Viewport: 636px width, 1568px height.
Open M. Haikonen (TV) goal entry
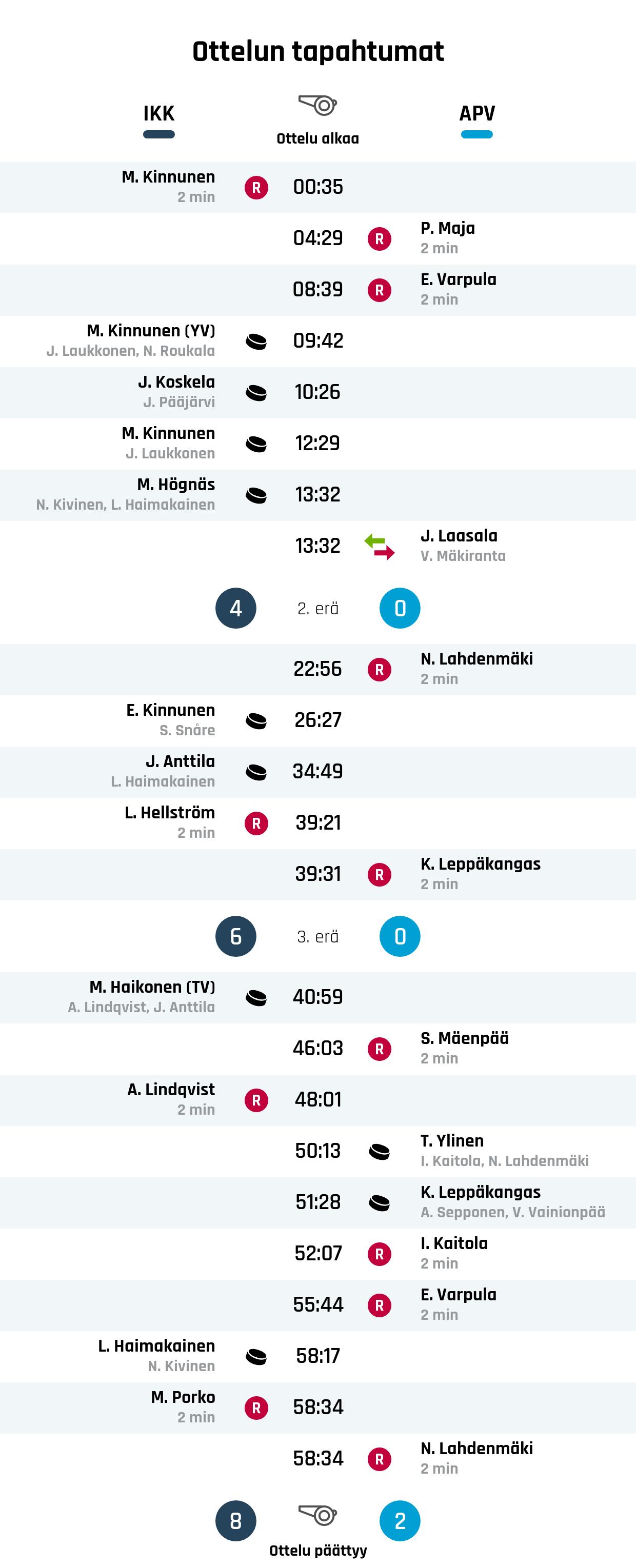pyautogui.click(x=152, y=987)
